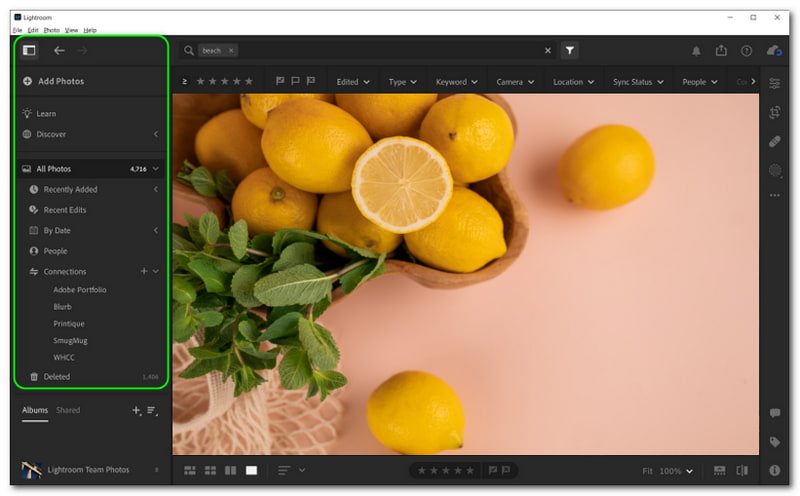
Task: Open the notifications bell
Action: tap(696, 50)
